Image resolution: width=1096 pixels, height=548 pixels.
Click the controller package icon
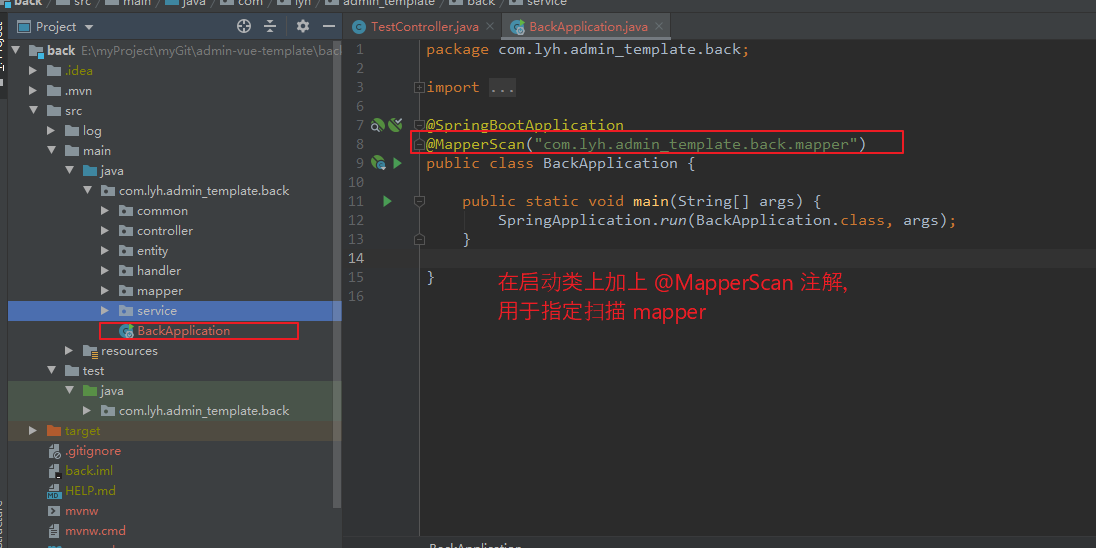coord(126,231)
